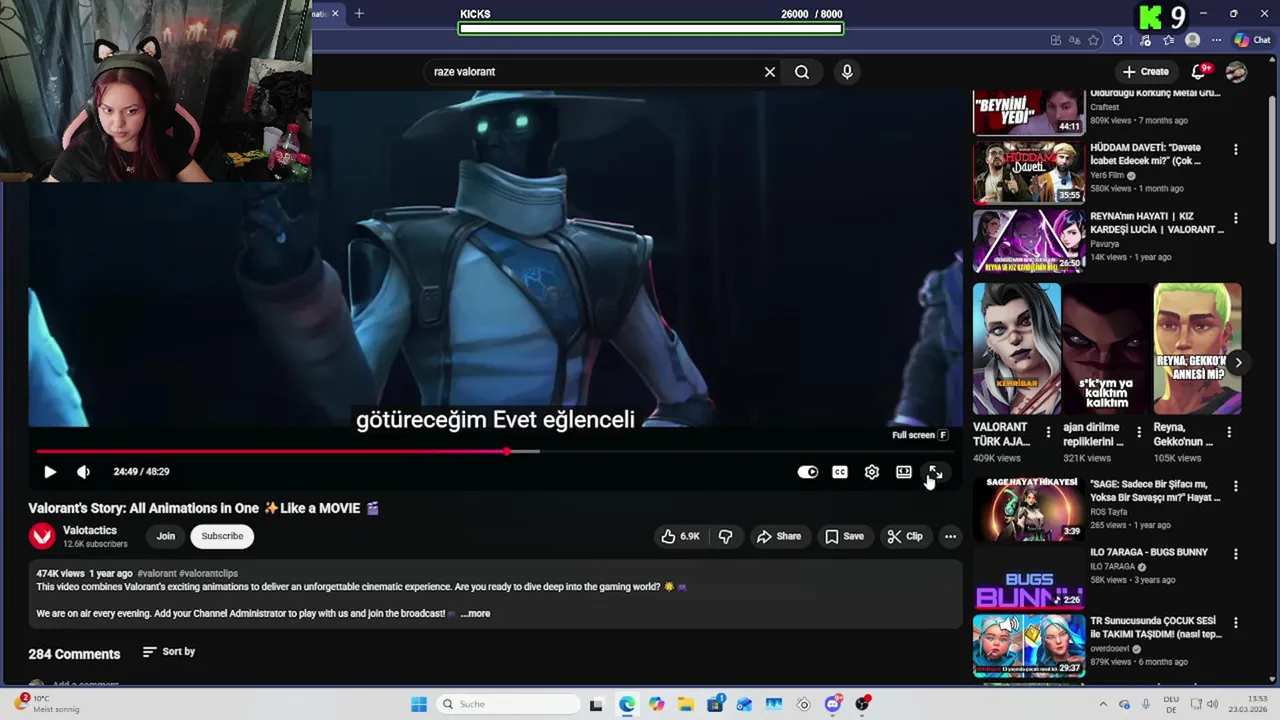Click the Share button
The width and height of the screenshot is (1280, 720).
click(779, 536)
